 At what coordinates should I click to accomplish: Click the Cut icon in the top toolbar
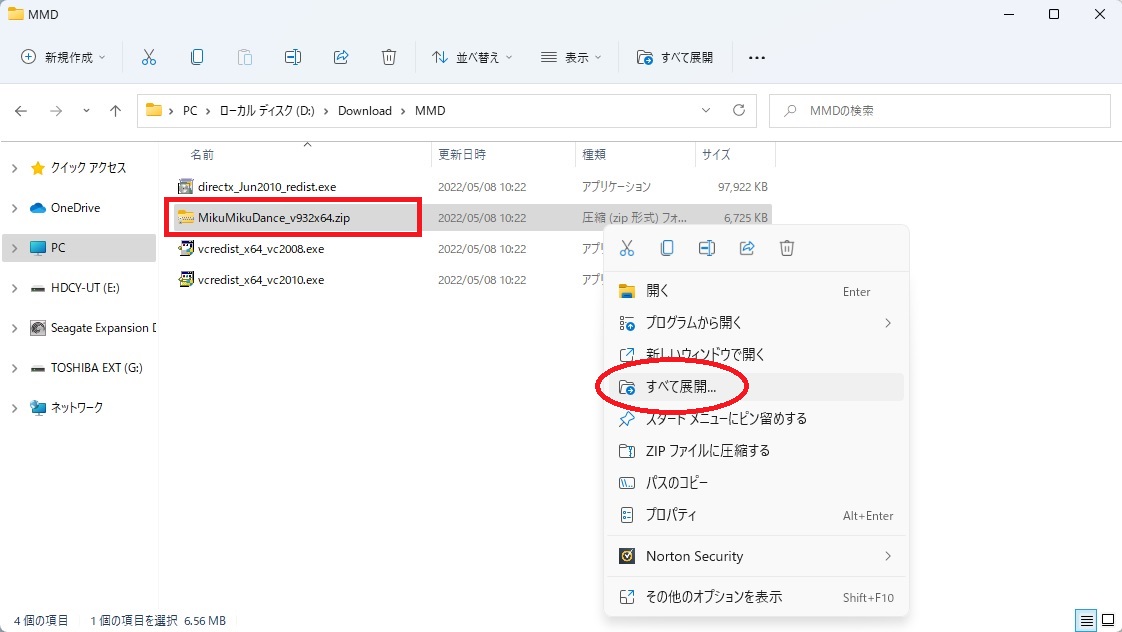point(149,57)
